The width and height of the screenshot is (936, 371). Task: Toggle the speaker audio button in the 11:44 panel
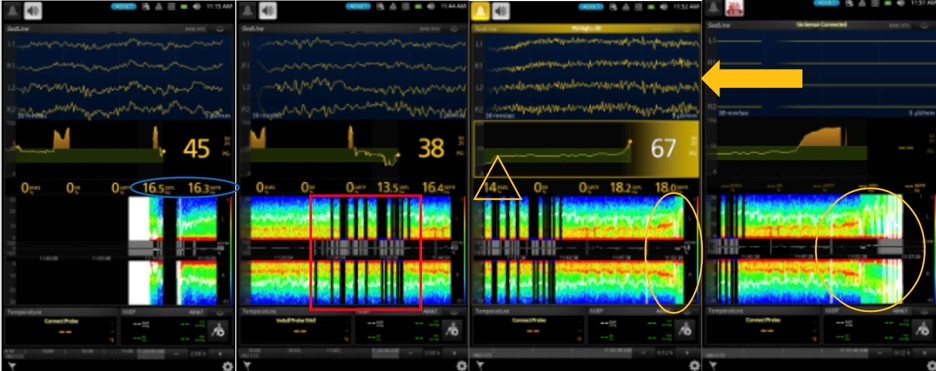coord(267,11)
